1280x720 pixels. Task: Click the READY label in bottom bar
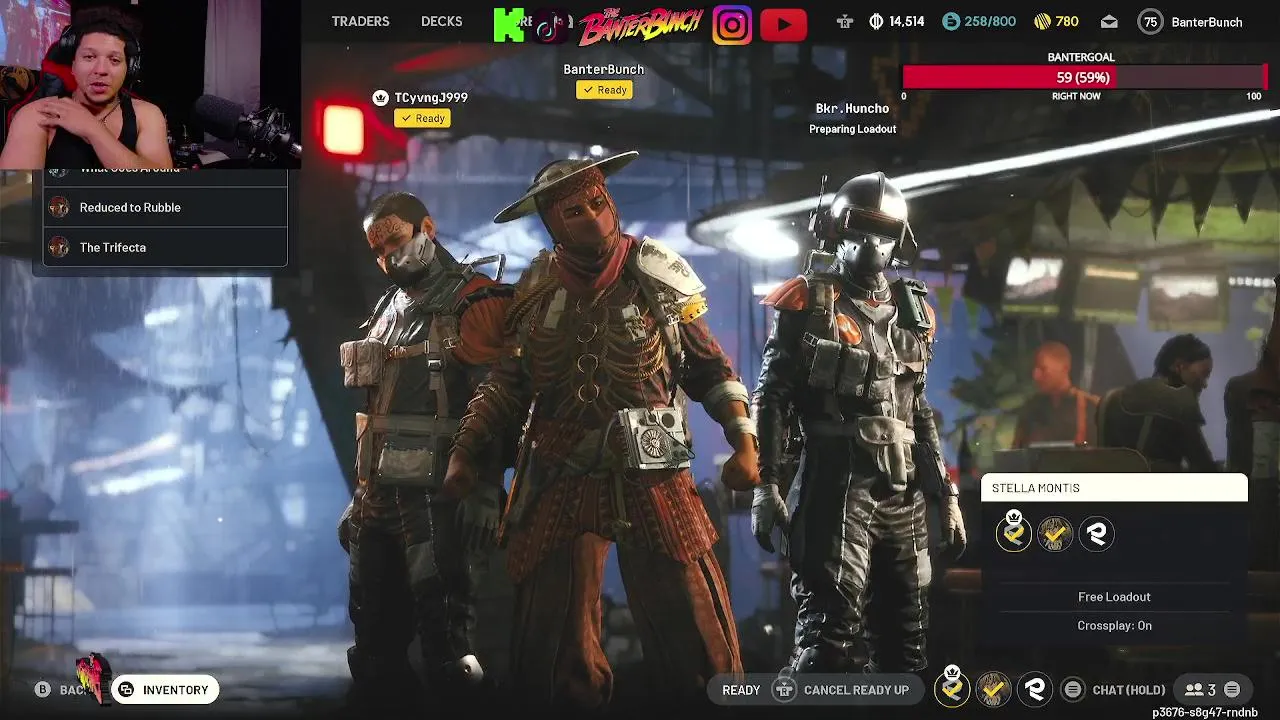(x=741, y=690)
